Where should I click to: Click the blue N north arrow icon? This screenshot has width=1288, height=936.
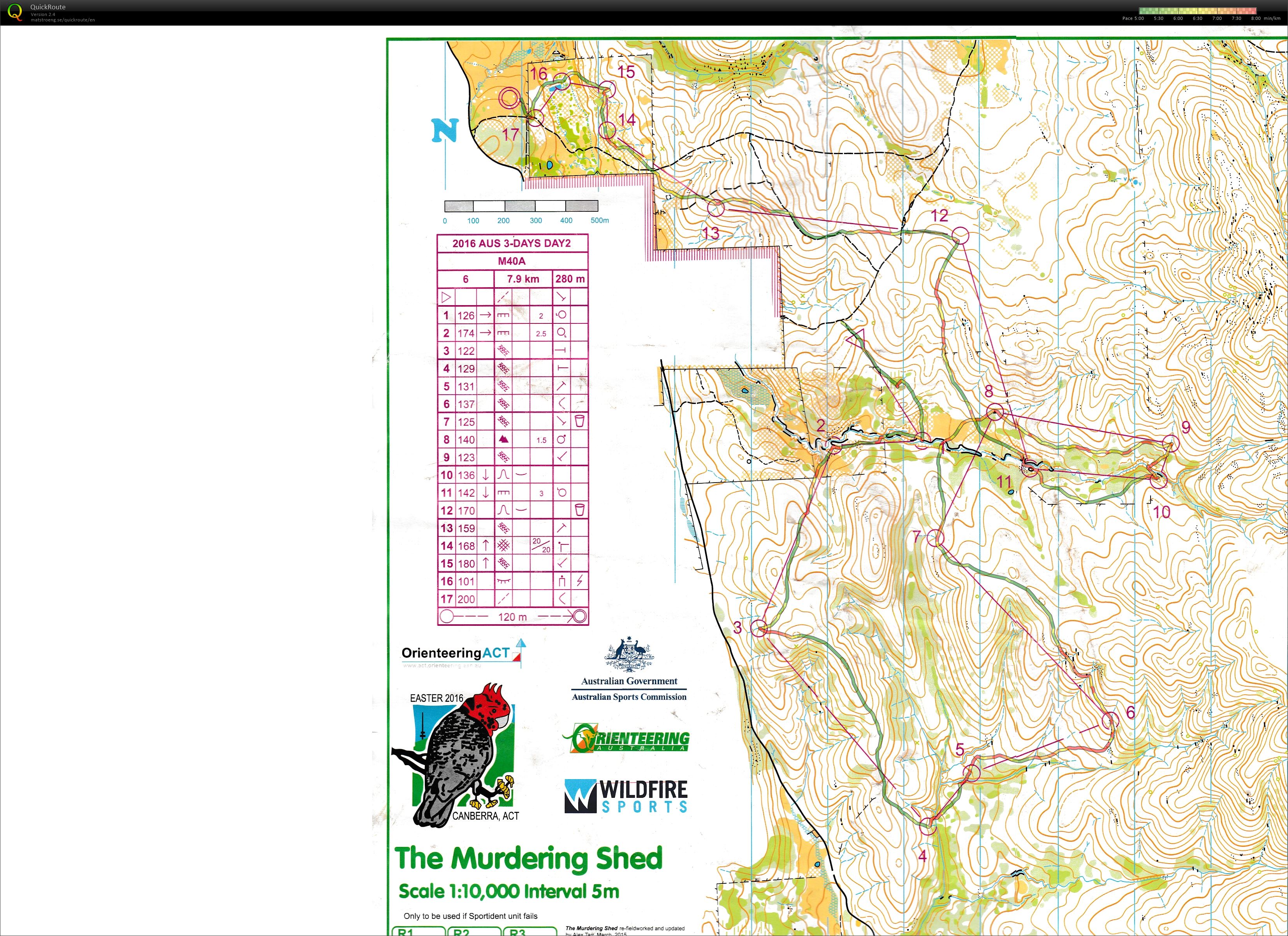[x=444, y=130]
